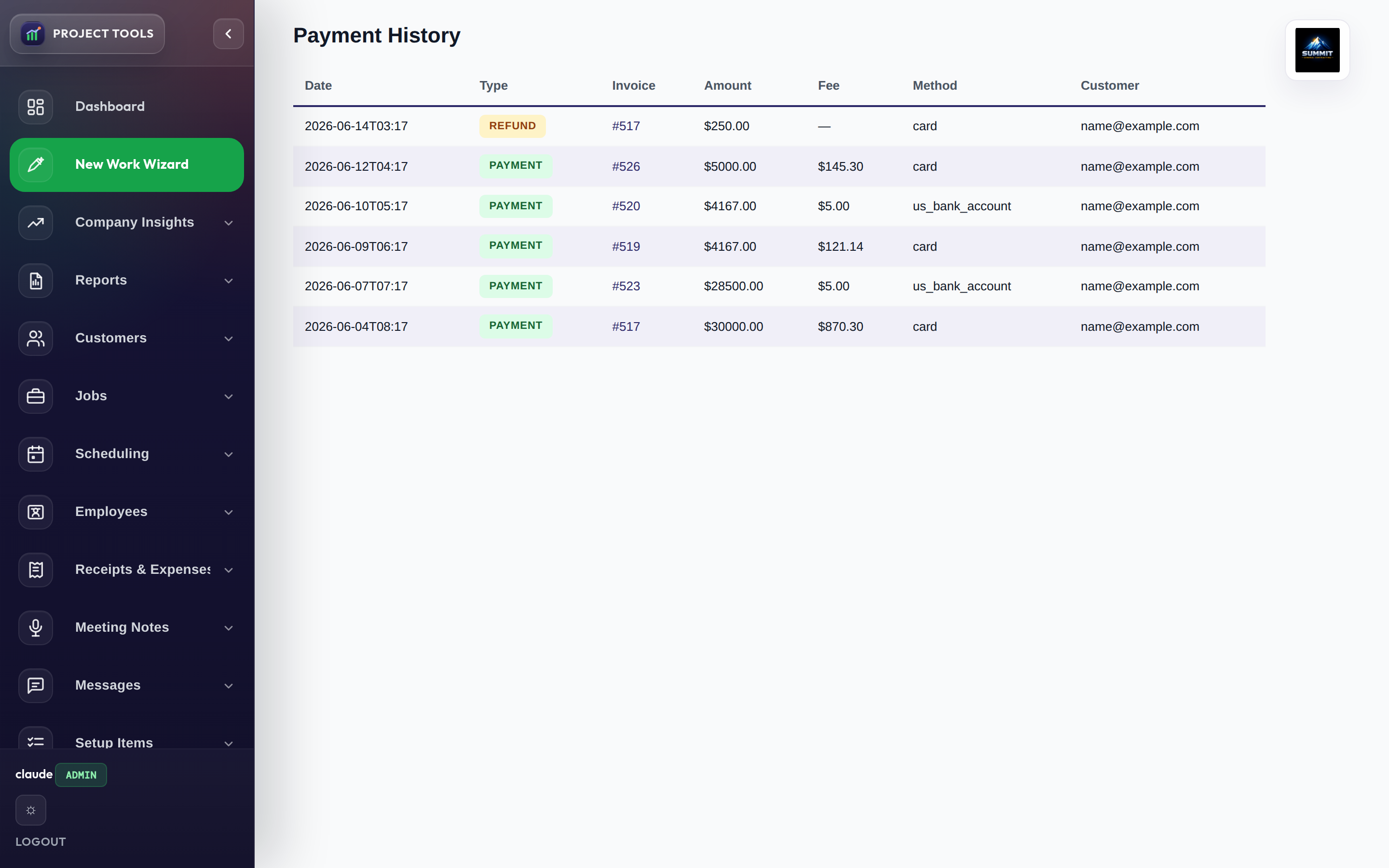Expand the Jobs chevron
This screenshot has height=868, width=1389.
click(229, 396)
